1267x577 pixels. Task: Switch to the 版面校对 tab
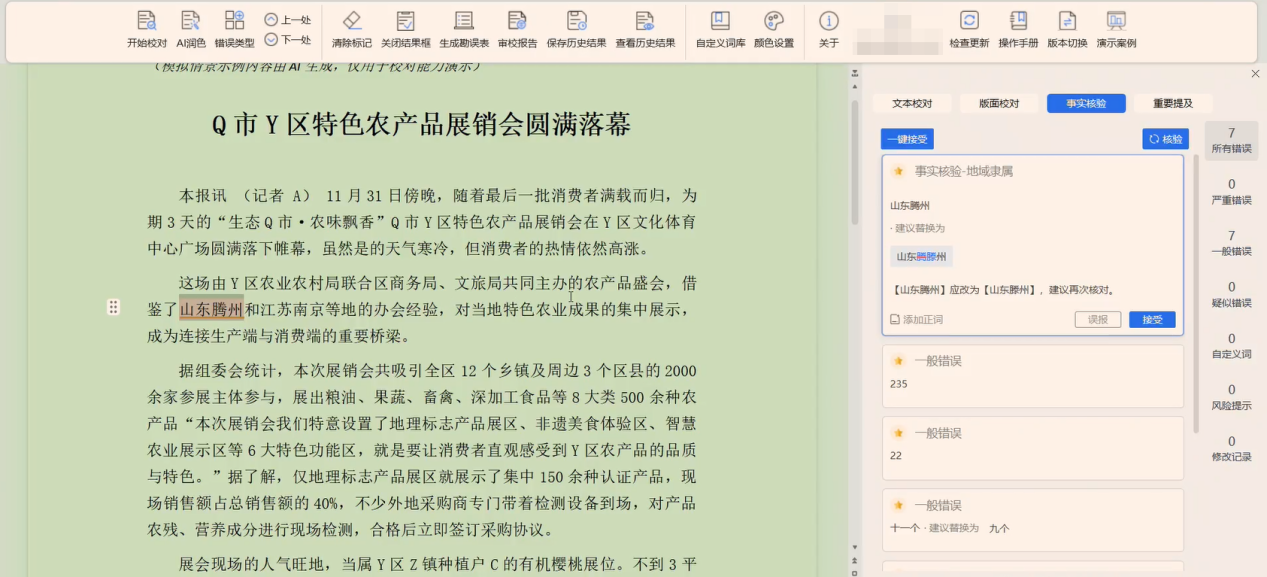pyautogui.click(x=999, y=103)
